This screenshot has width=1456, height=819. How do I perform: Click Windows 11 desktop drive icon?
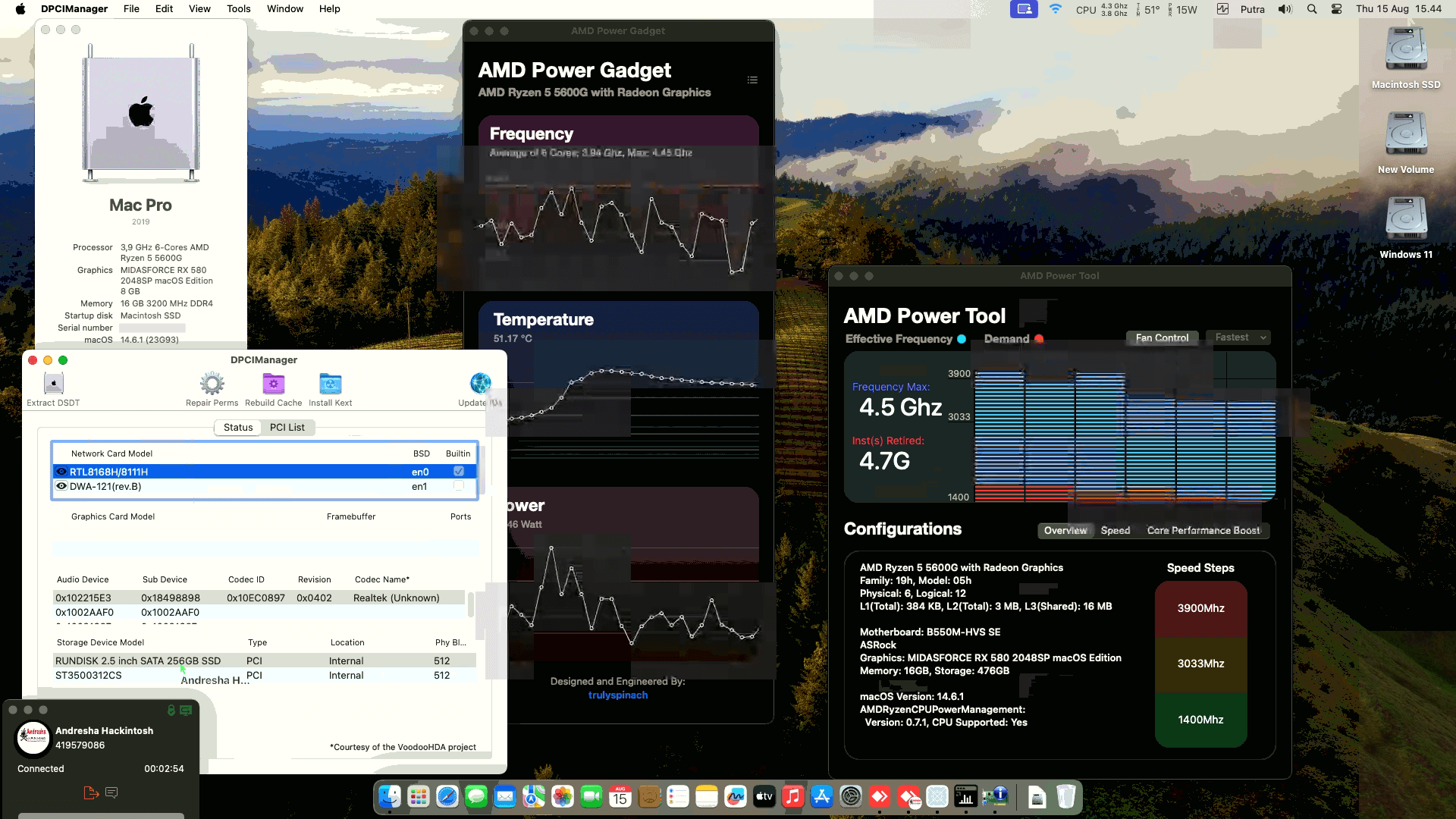click(x=1406, y=220)
